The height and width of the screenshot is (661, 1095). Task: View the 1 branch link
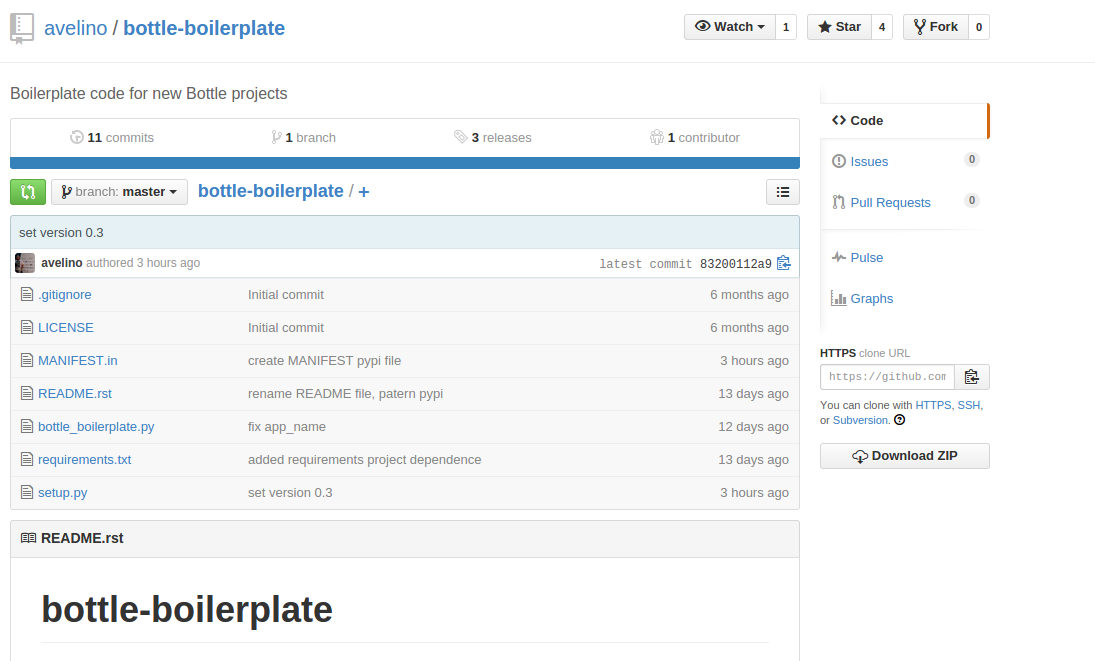click(x=304, y=138)
